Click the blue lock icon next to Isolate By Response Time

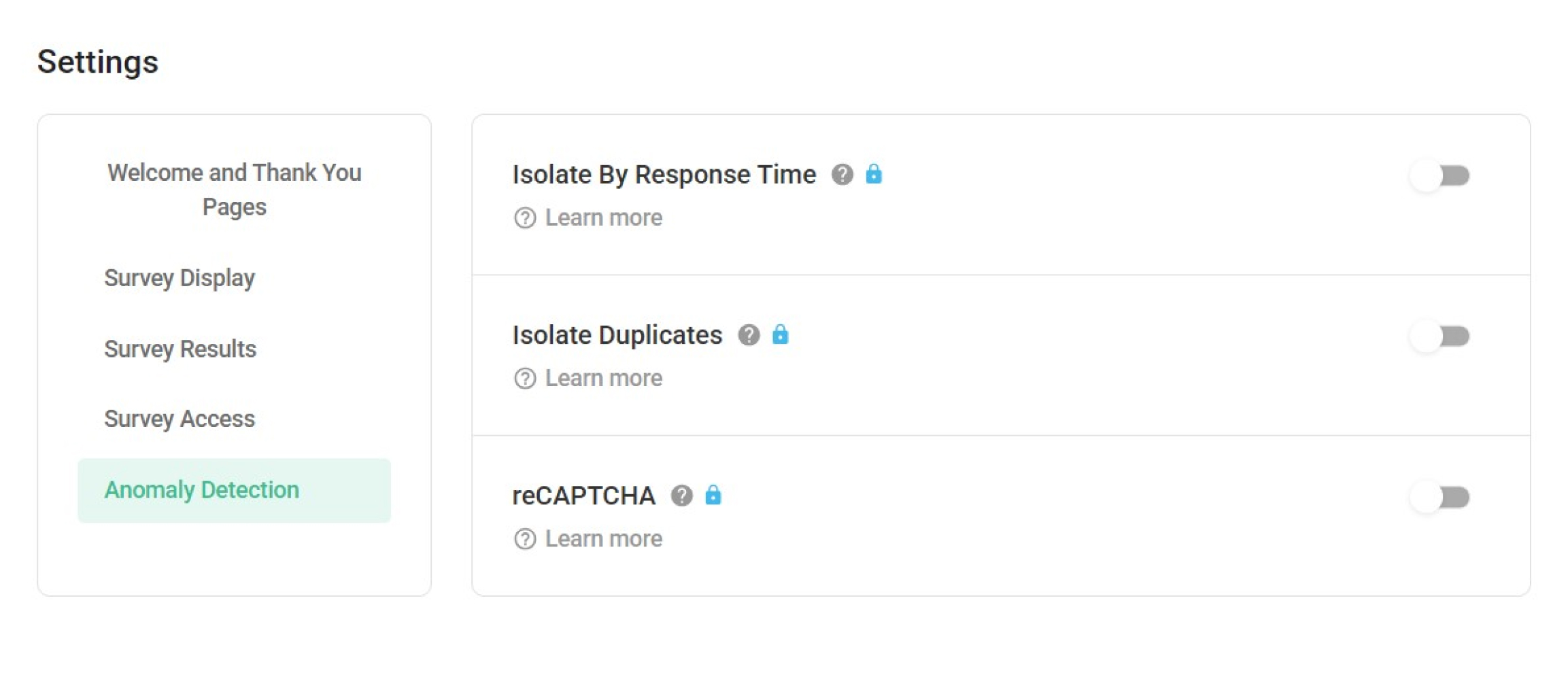876,175
